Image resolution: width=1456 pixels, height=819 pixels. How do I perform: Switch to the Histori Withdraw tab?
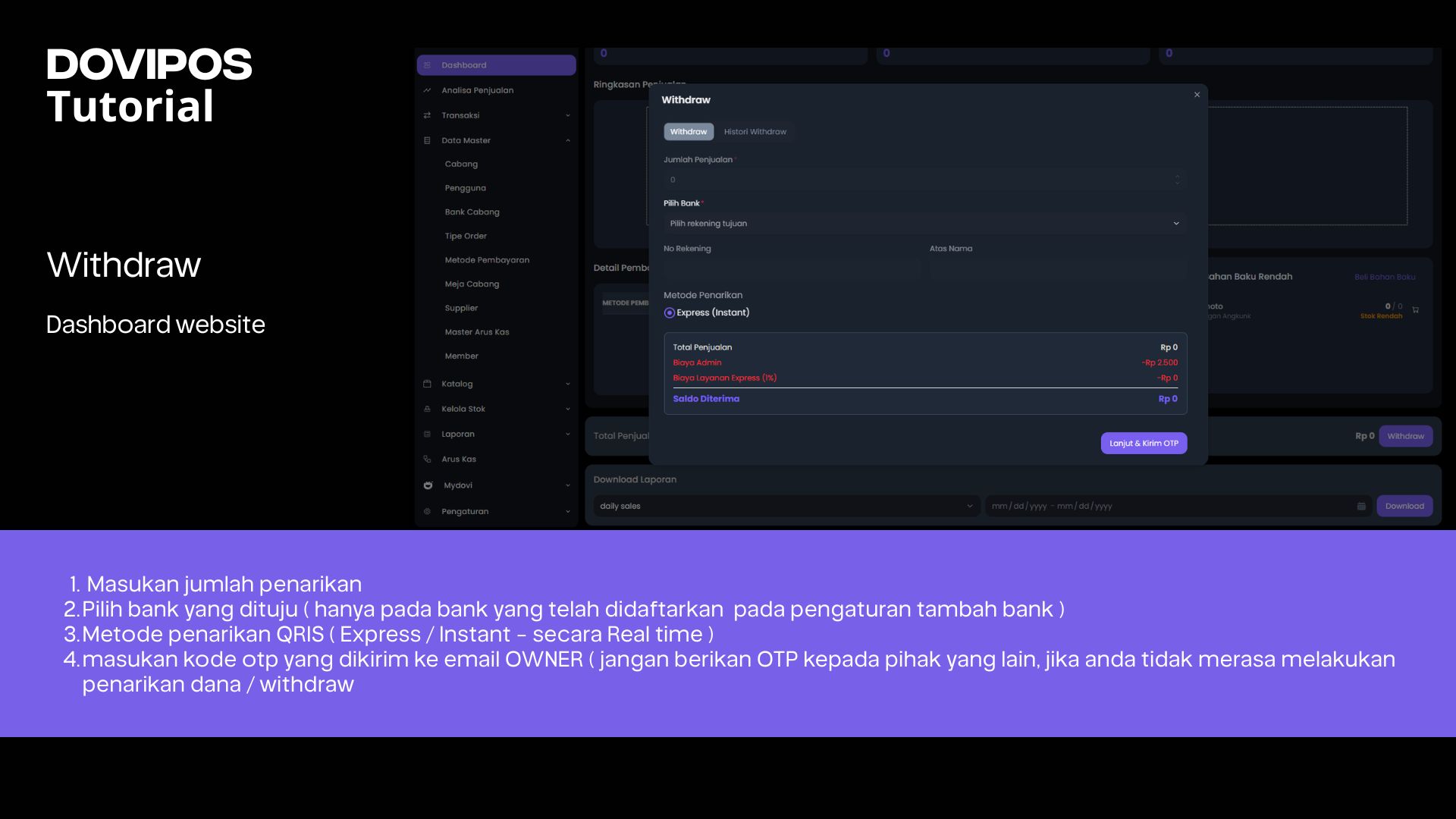pos(755,132)
